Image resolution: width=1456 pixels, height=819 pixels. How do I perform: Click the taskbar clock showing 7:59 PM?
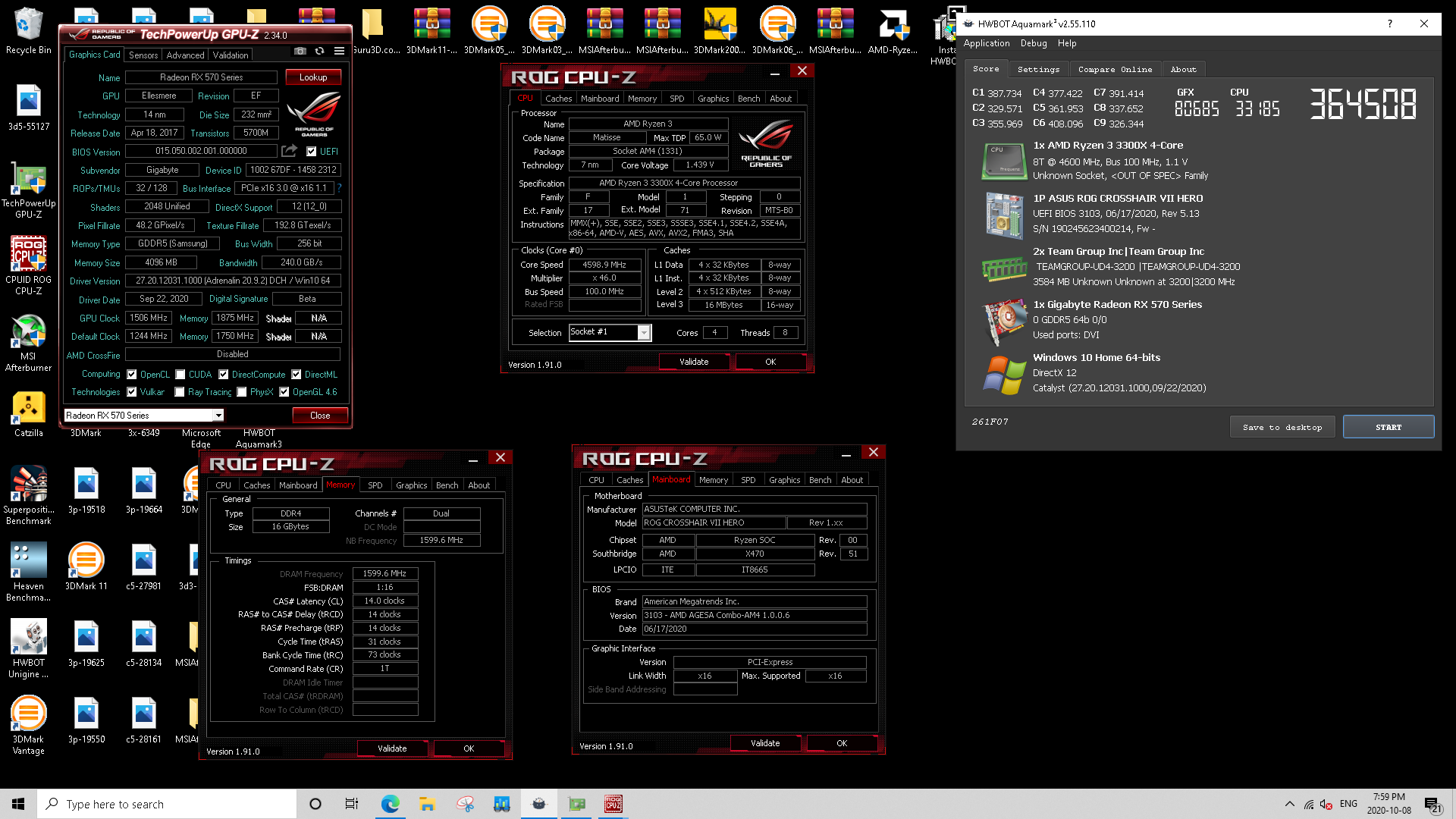coord(1389,804)
